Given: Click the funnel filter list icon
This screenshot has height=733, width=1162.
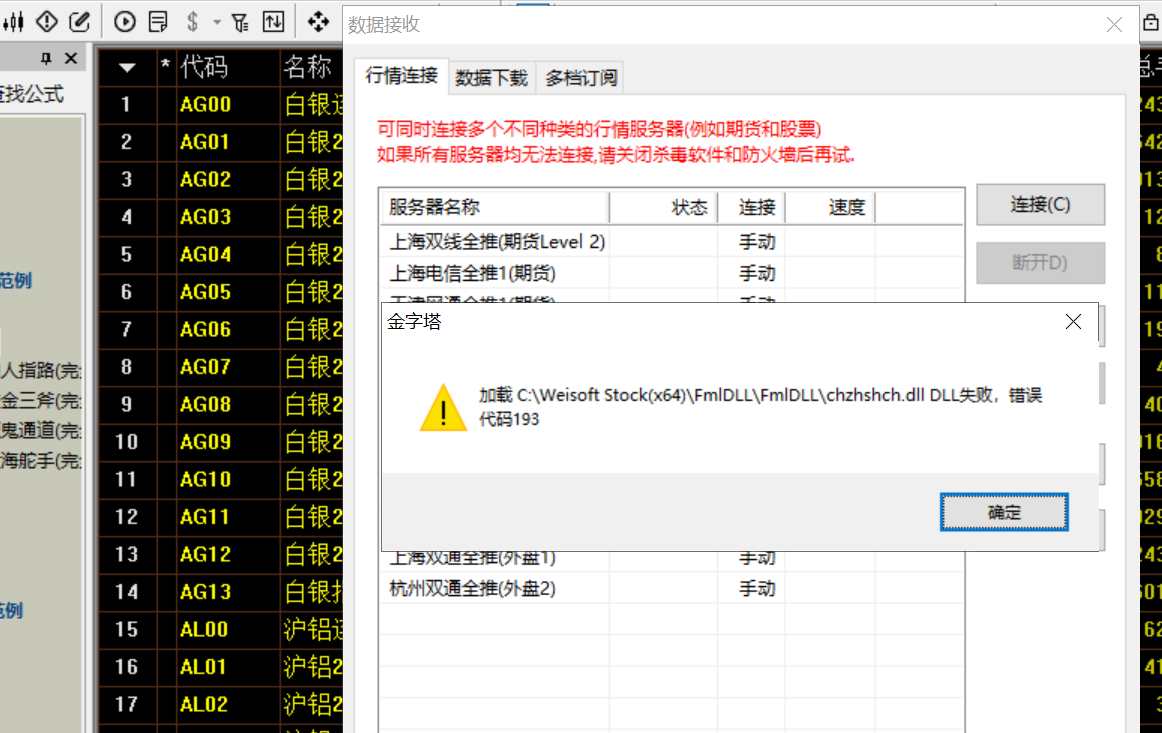Looking at the screenshot, I should pyautogui.click(x=240, y=21).
